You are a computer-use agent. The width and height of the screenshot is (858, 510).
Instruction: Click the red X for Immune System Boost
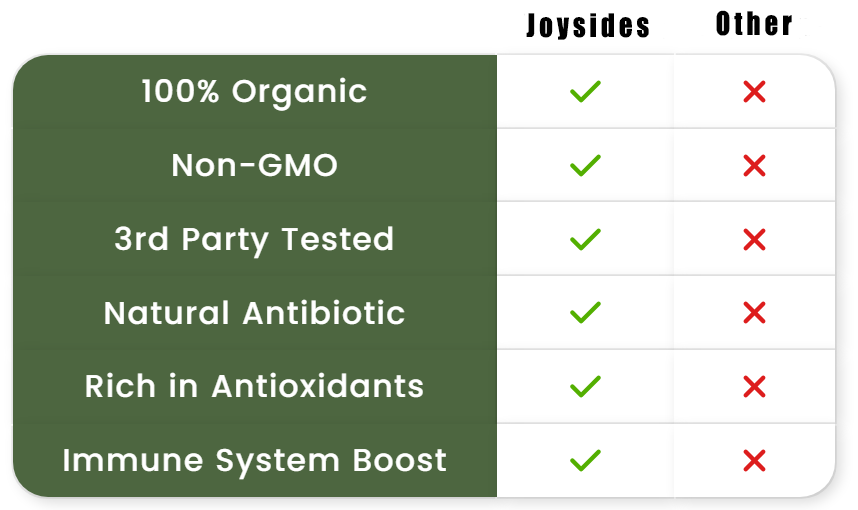click(x=754, y=460)
